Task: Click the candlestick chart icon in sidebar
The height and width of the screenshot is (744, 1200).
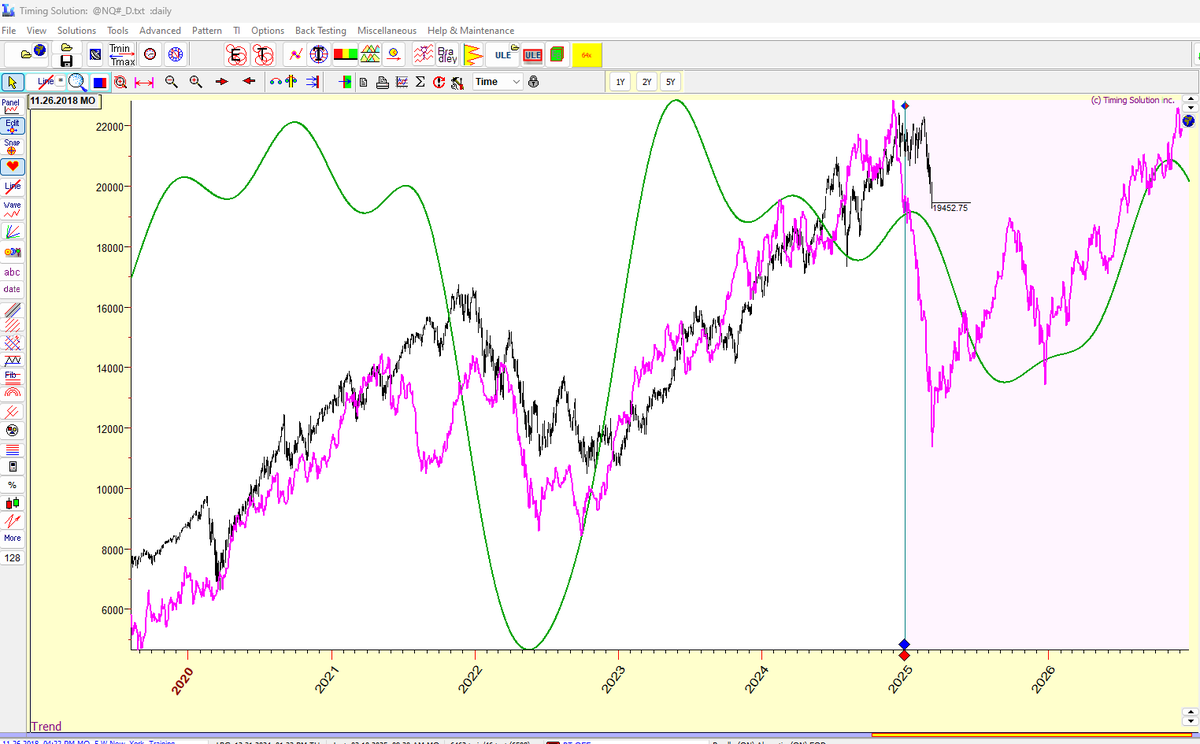Action: (12, 503)
